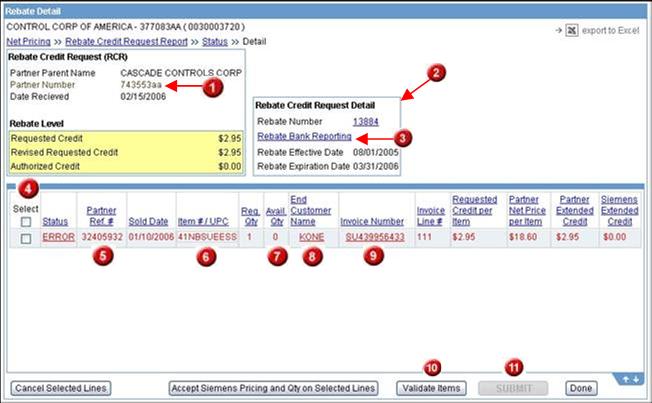The width and height of the screenshot is (652, 403).
Task: Click the Cancel Selected Lines button
Action: [61, 388]
